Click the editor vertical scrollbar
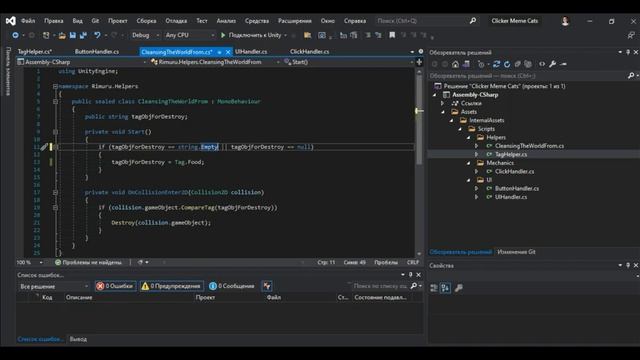This screenshot has width=640, height=360. [419, 162]
